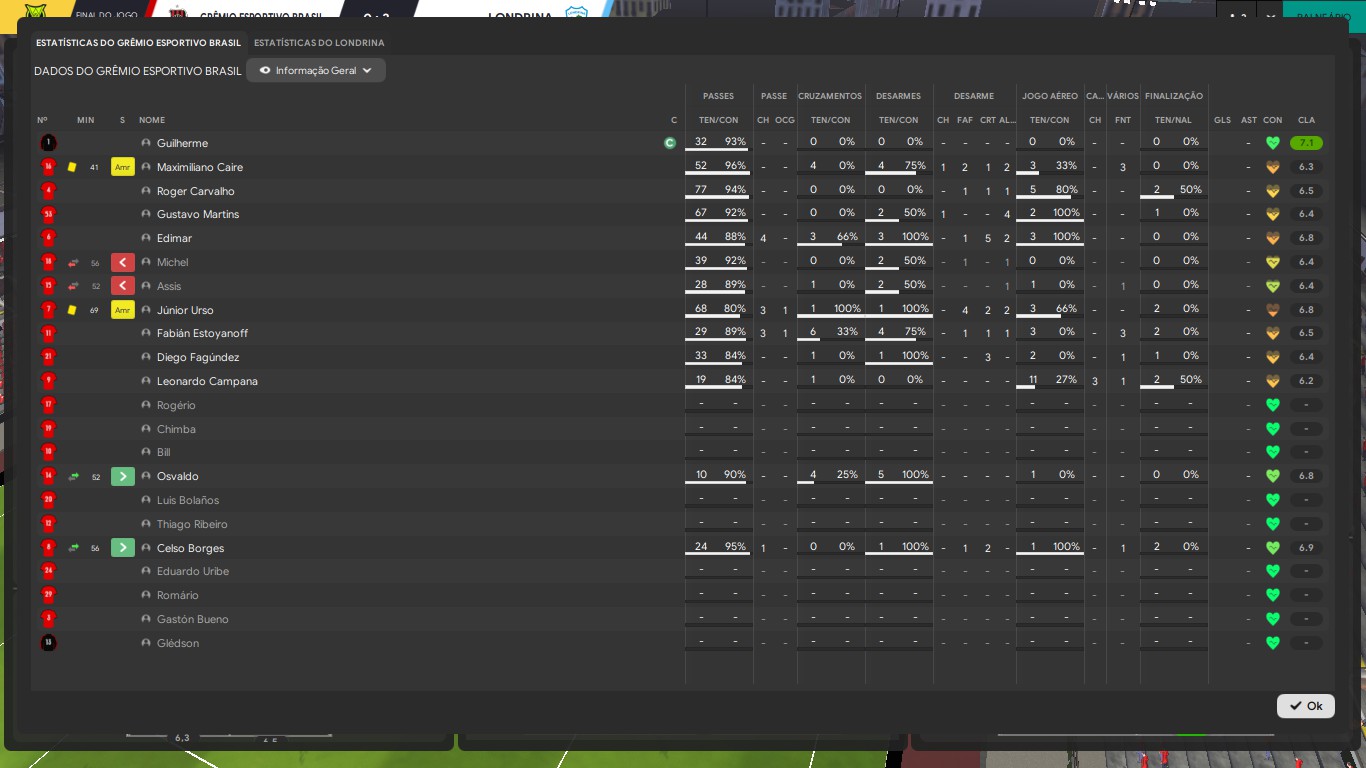Click the Finalização column group header
The height and width of the screenshot is (768, 1366).
(1173, 96)
